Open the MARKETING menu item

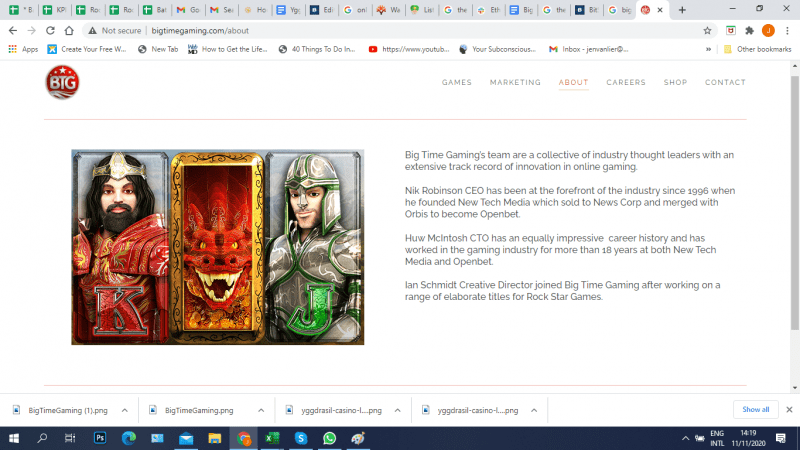(515, 82)
